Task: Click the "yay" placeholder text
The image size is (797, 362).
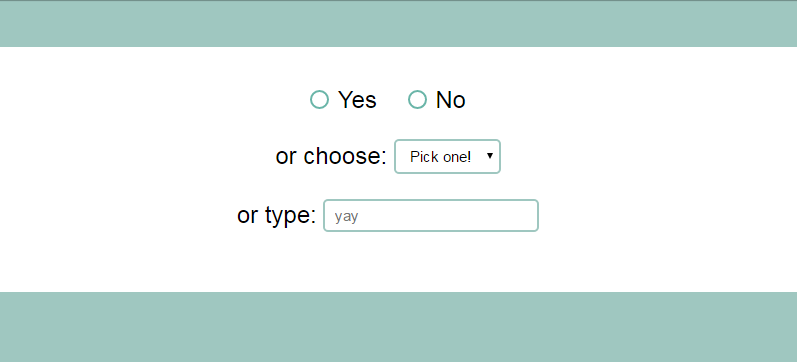Action: pos(347,217)
